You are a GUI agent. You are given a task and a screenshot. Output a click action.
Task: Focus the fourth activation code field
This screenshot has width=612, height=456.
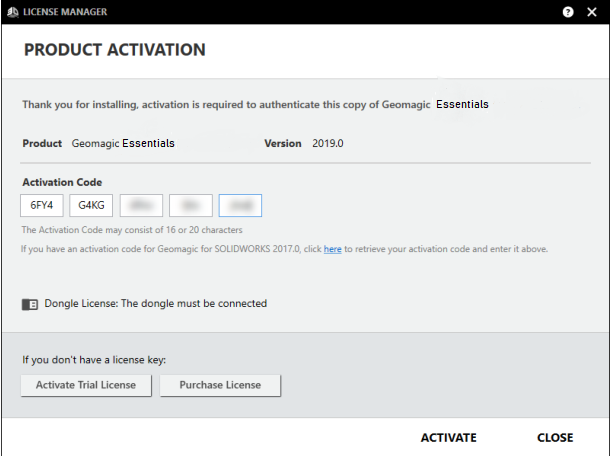191,205
